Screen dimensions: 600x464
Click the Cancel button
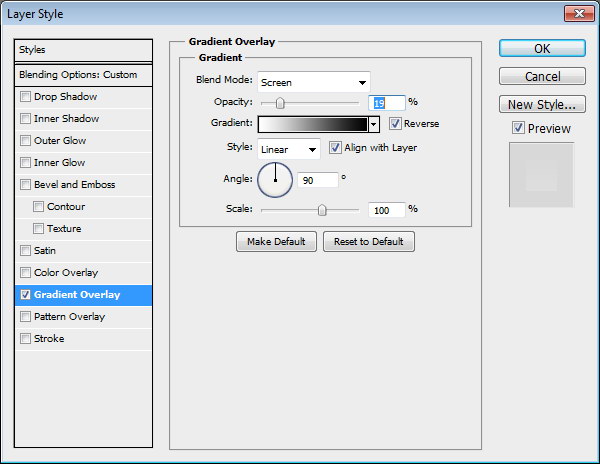tap(542, 77)
